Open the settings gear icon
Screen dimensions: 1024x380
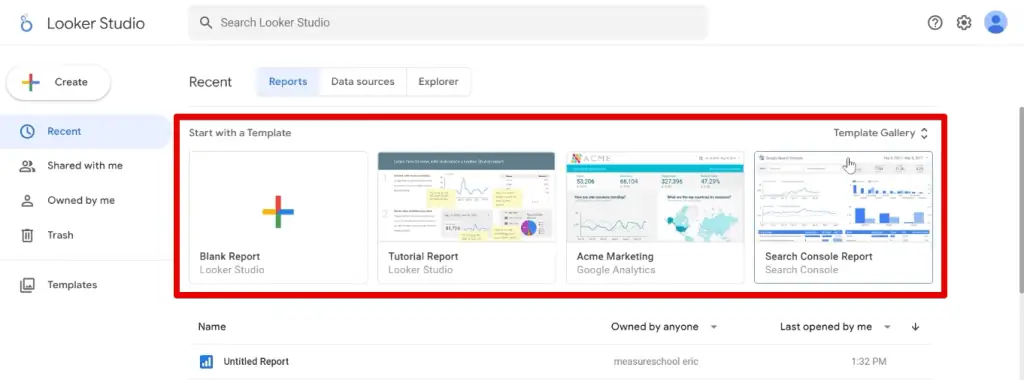(x=964, y=23)
